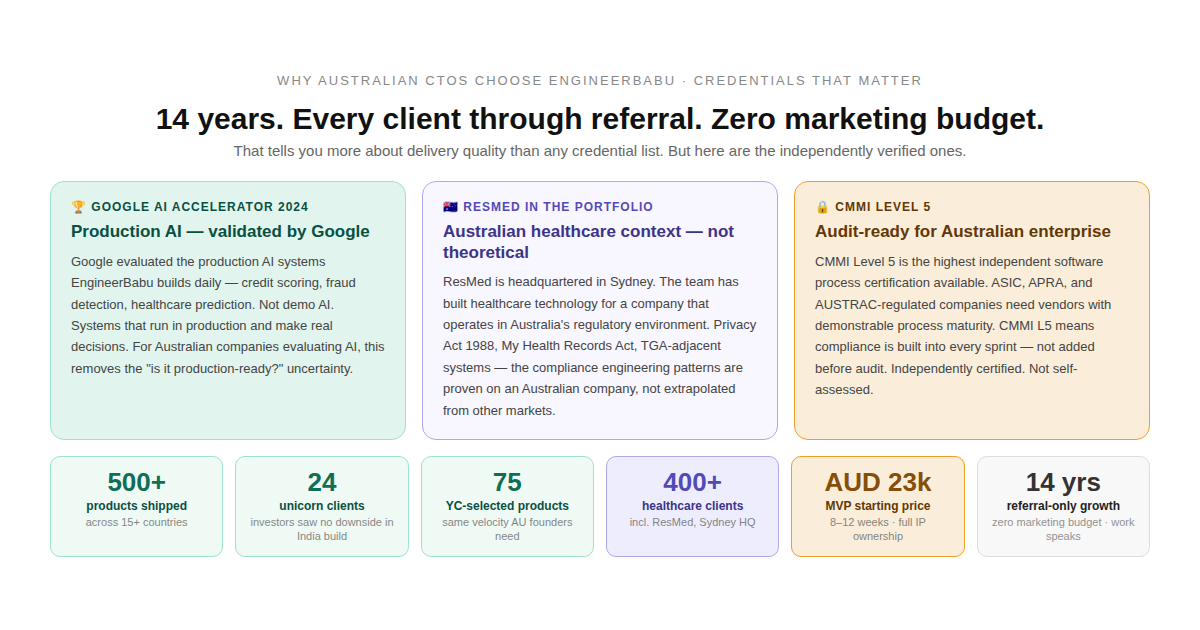Click the "MVP starting price" label

pyautogui.click(x=878, y=506)
